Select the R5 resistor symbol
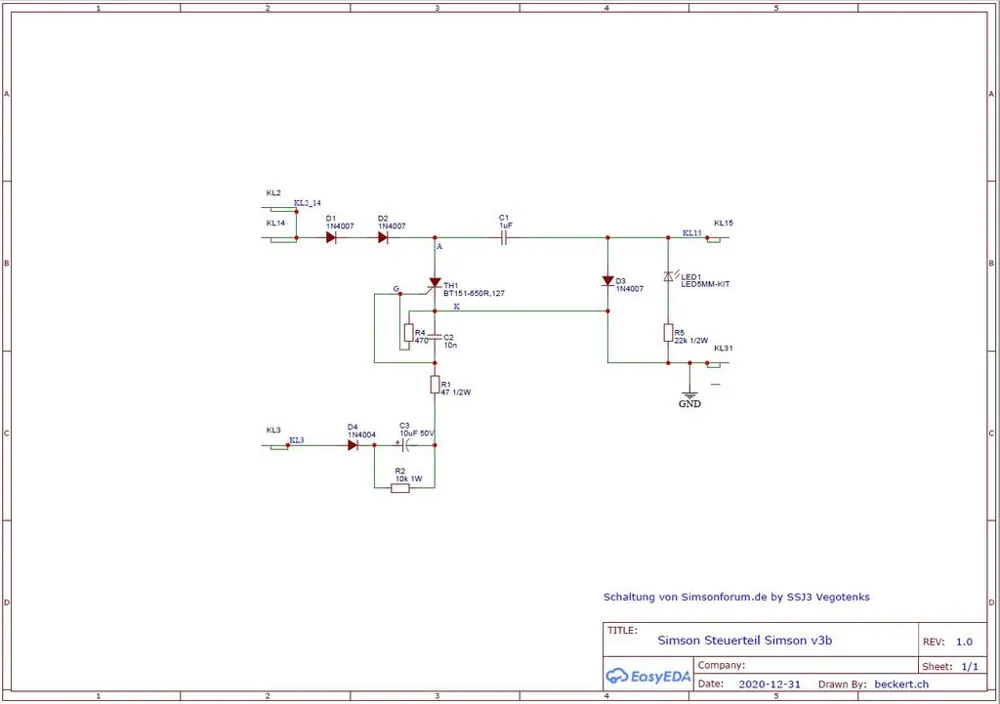The image size is (1000, 704). pyautogui.click(x=668, y=333)
